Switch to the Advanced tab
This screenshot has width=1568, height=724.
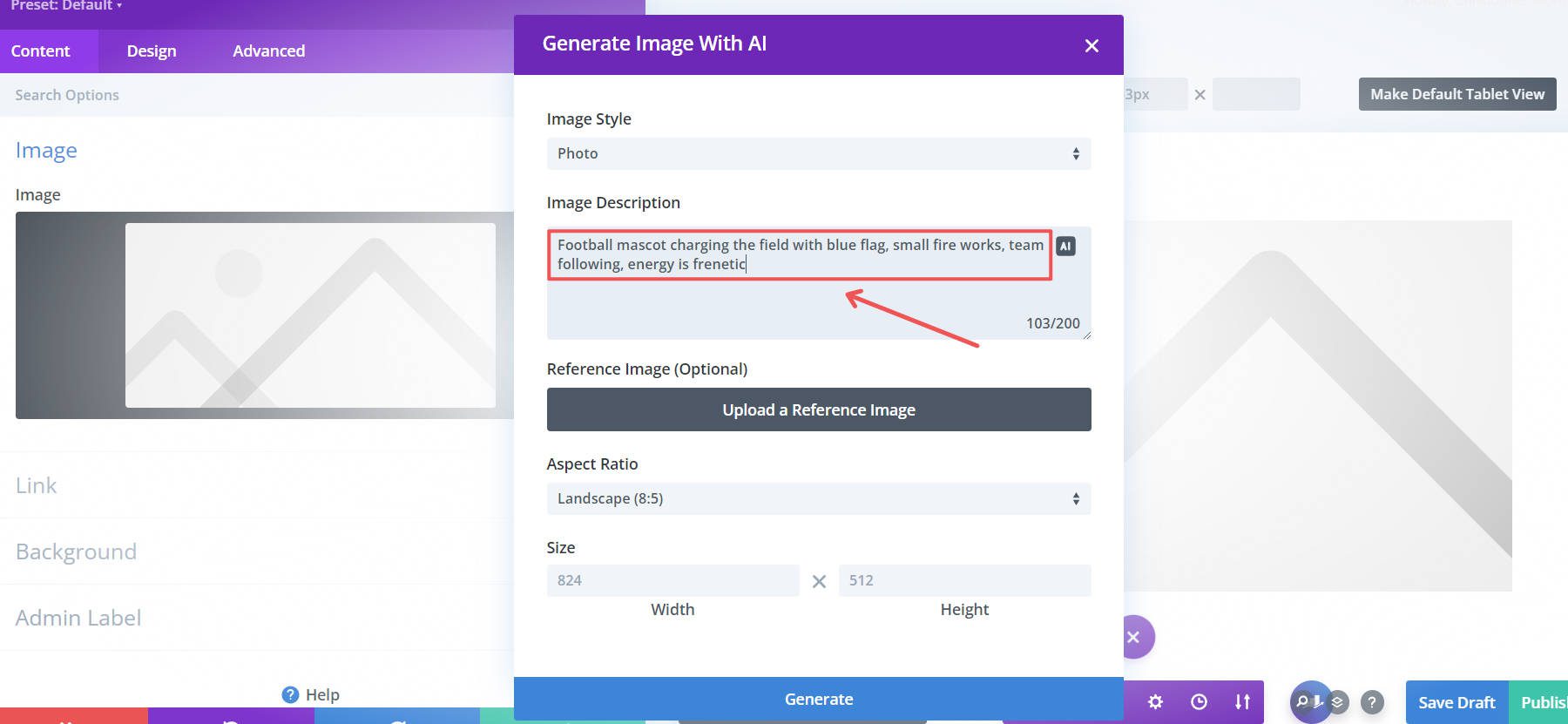point(268,51)
